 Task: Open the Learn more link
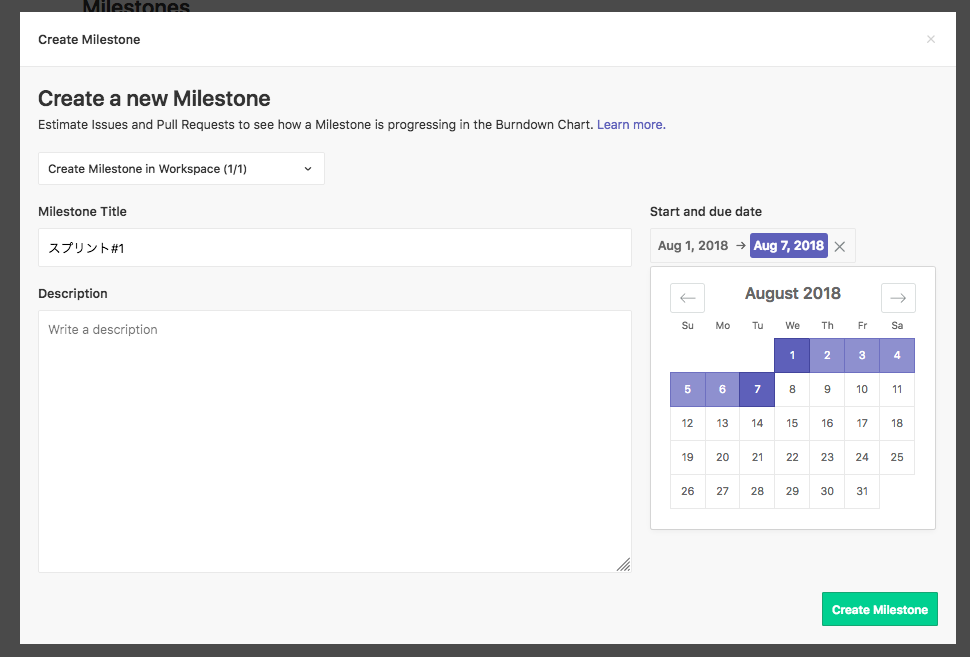tap(631, 124)
